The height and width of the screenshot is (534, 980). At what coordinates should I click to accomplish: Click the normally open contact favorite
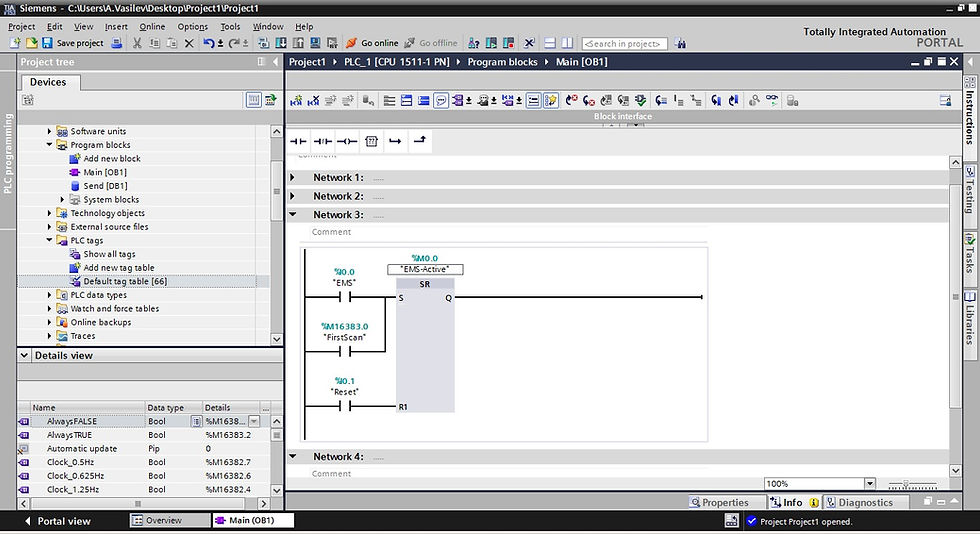click(x=298, y=141)
